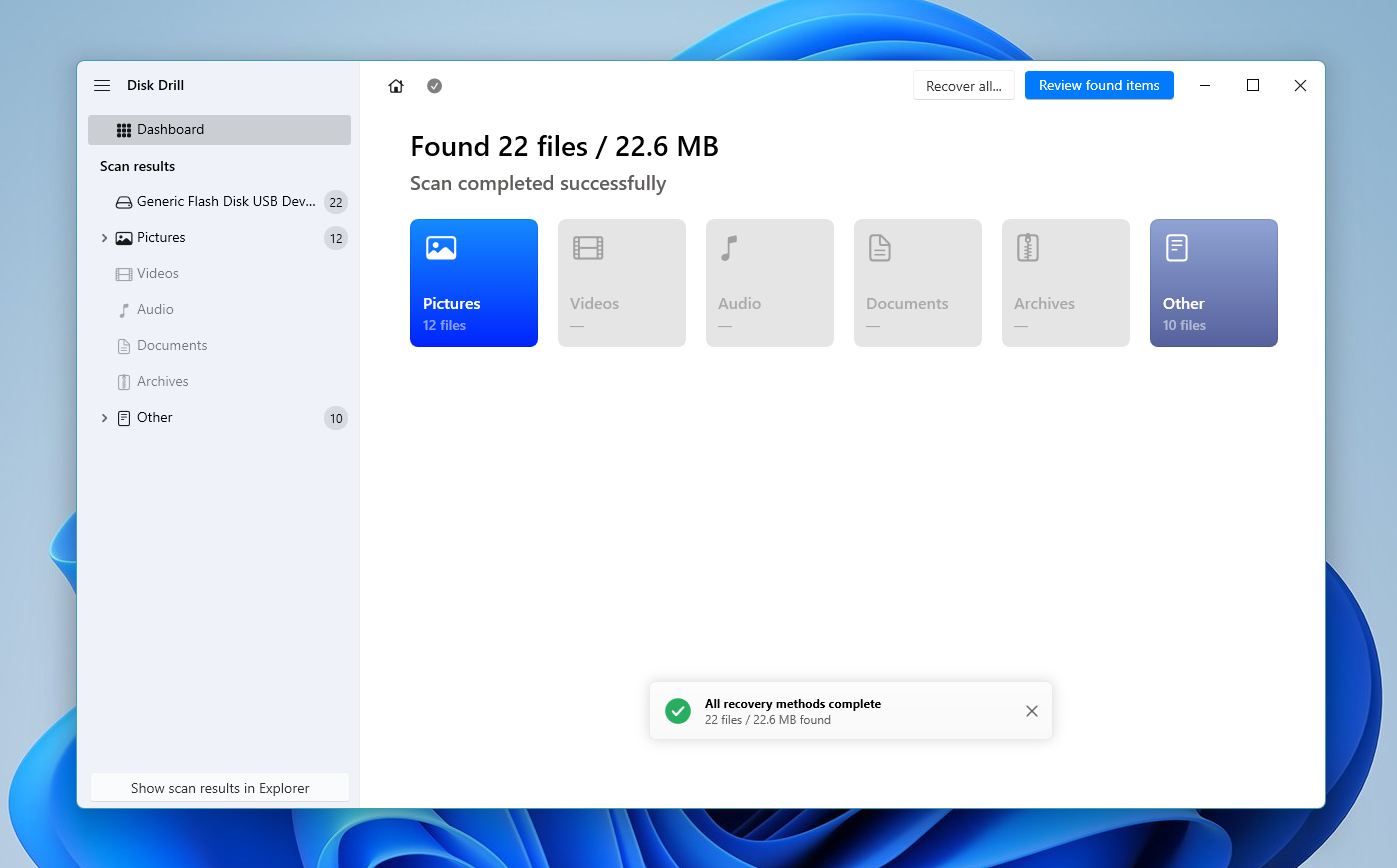Open the Archives category card

click(x=1066, y=283)
